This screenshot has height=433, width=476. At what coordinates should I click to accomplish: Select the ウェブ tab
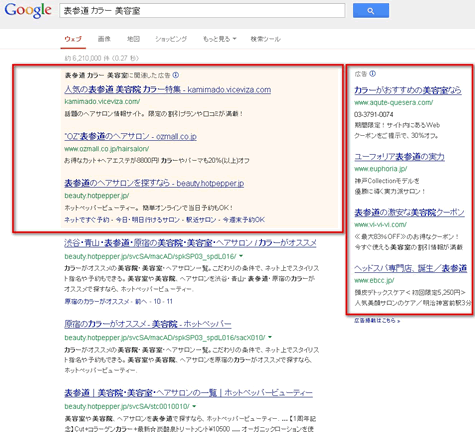(73, 39)
